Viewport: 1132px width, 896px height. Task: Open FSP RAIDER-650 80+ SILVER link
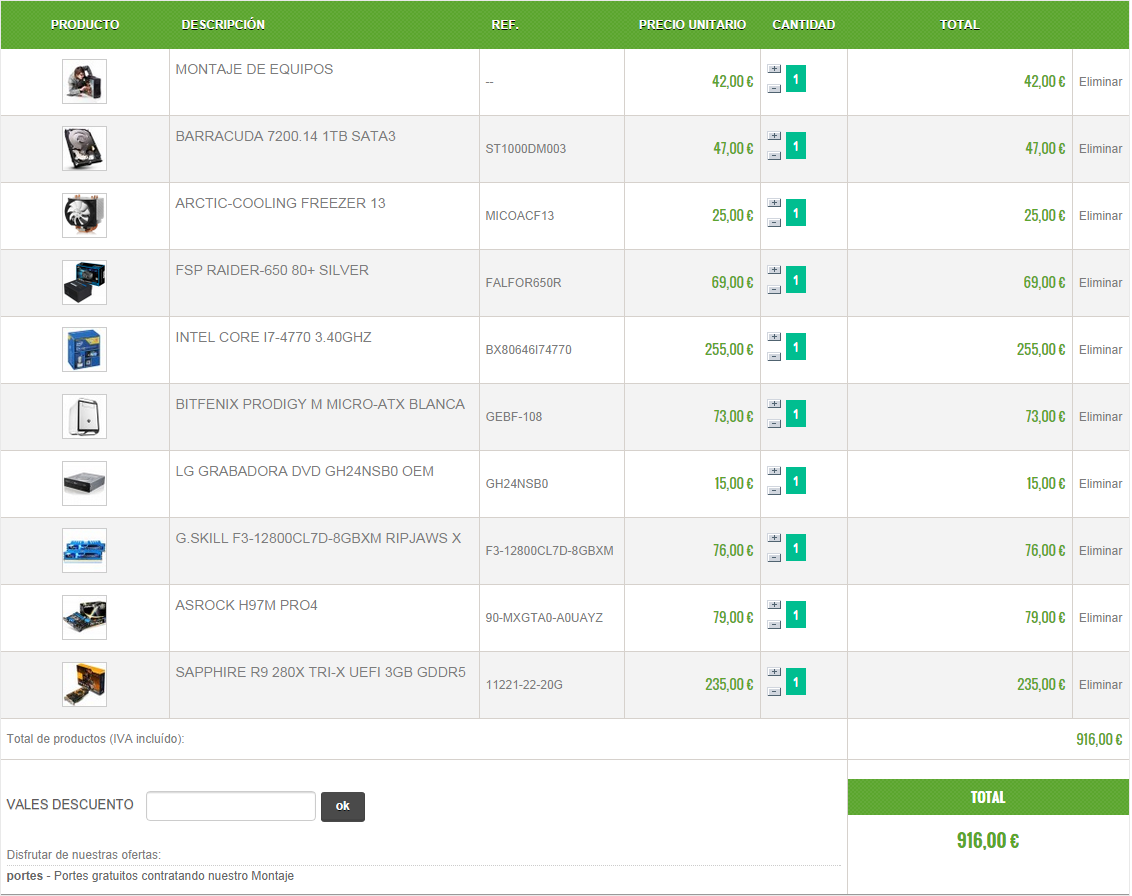272,270
